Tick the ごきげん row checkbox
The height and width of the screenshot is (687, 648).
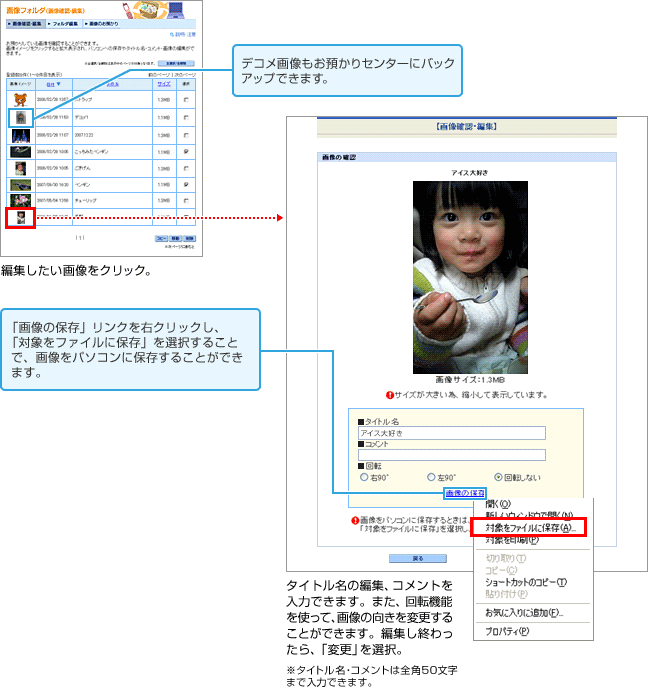point(186,168)
